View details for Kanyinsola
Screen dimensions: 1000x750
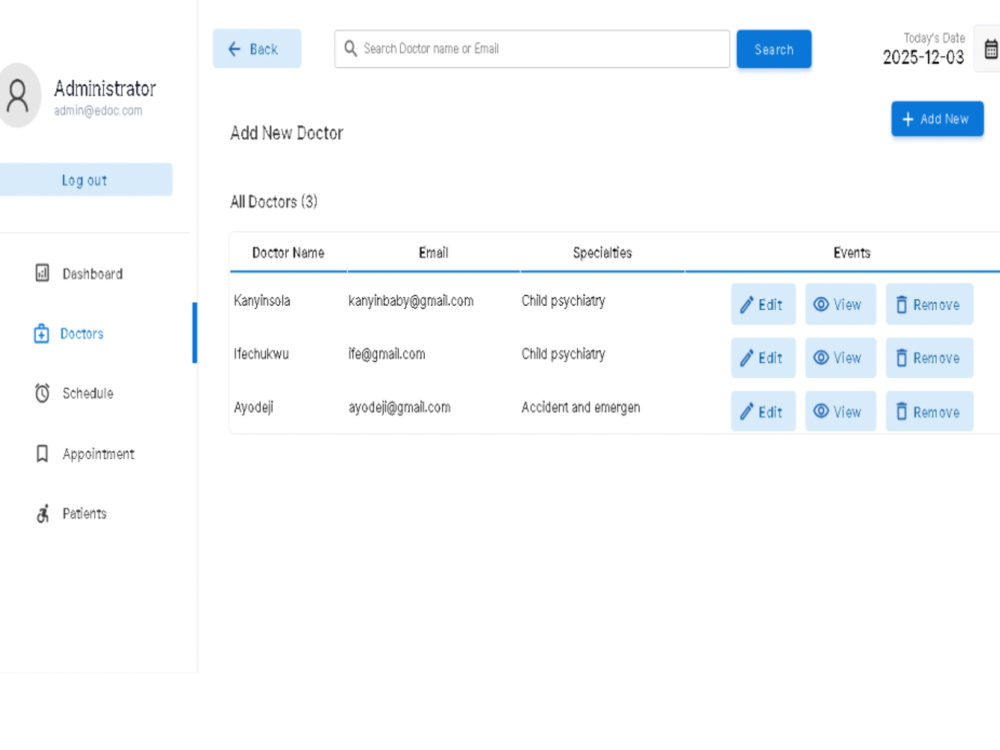pyautogui.click(x=840, y=304)
